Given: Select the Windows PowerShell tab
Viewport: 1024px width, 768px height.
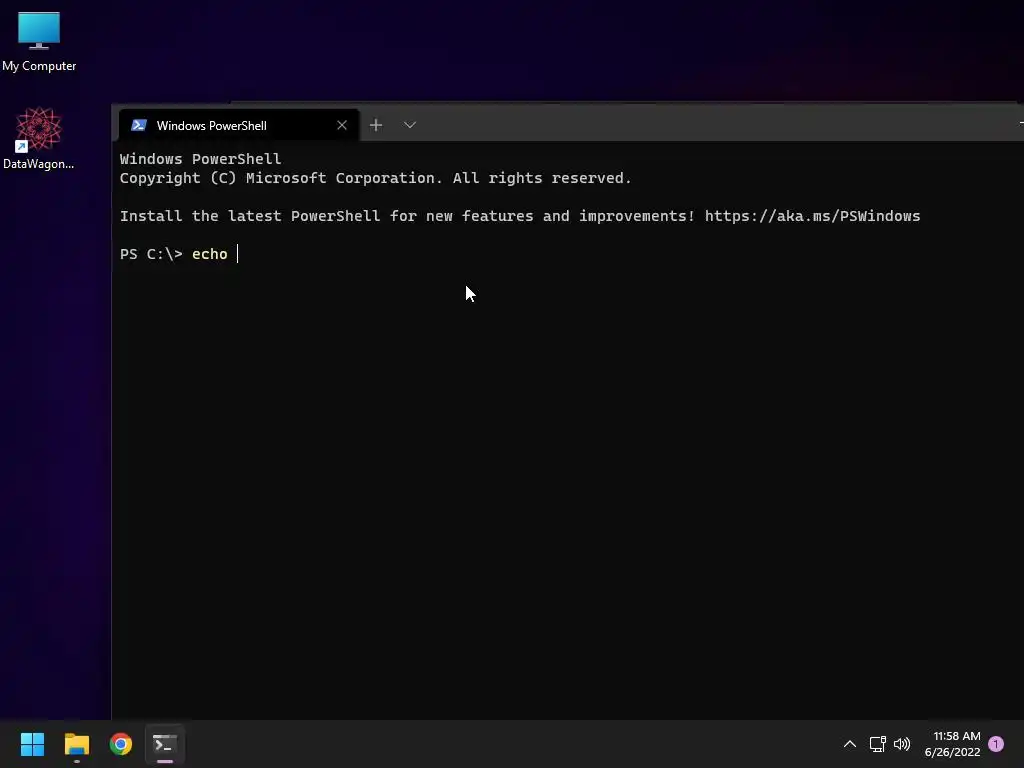Looking at the screenshot, I should click(x=239, y=125).
